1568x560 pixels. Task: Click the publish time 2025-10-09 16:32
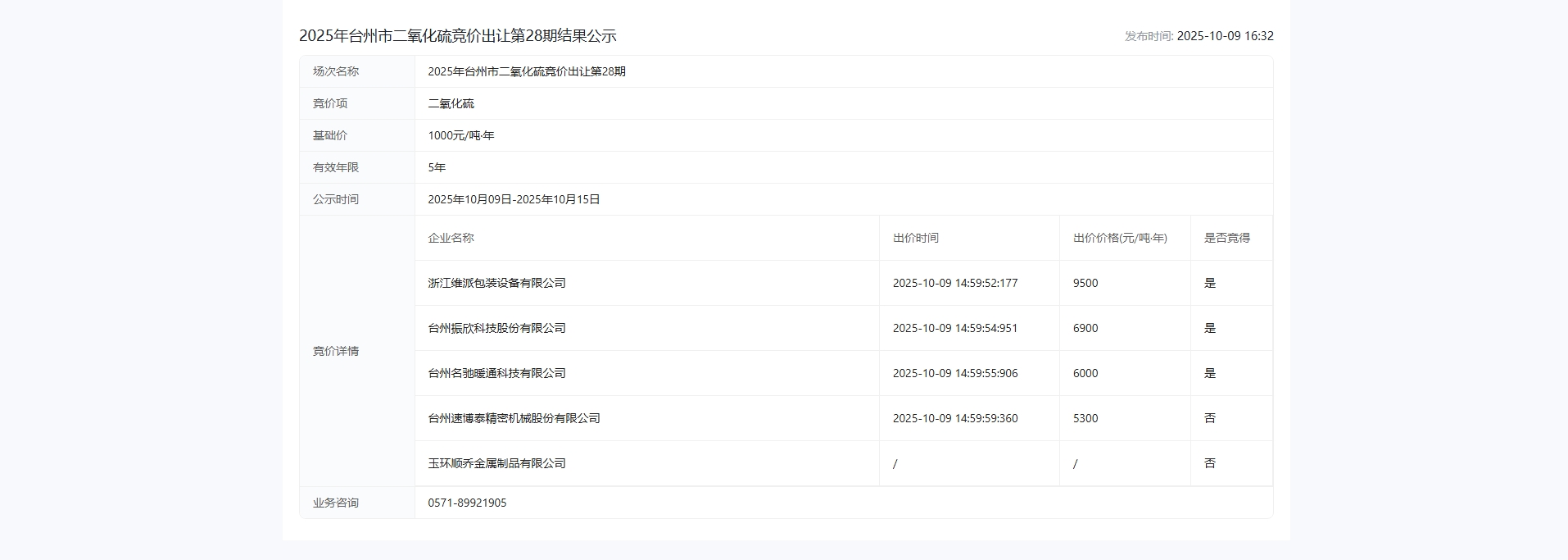point(1224,36)
